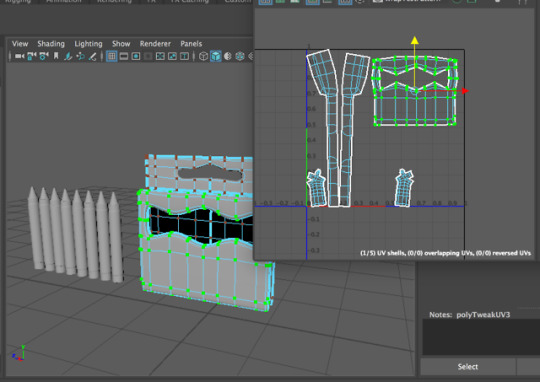Toggle the Safe Action overlay

[172, 56]
